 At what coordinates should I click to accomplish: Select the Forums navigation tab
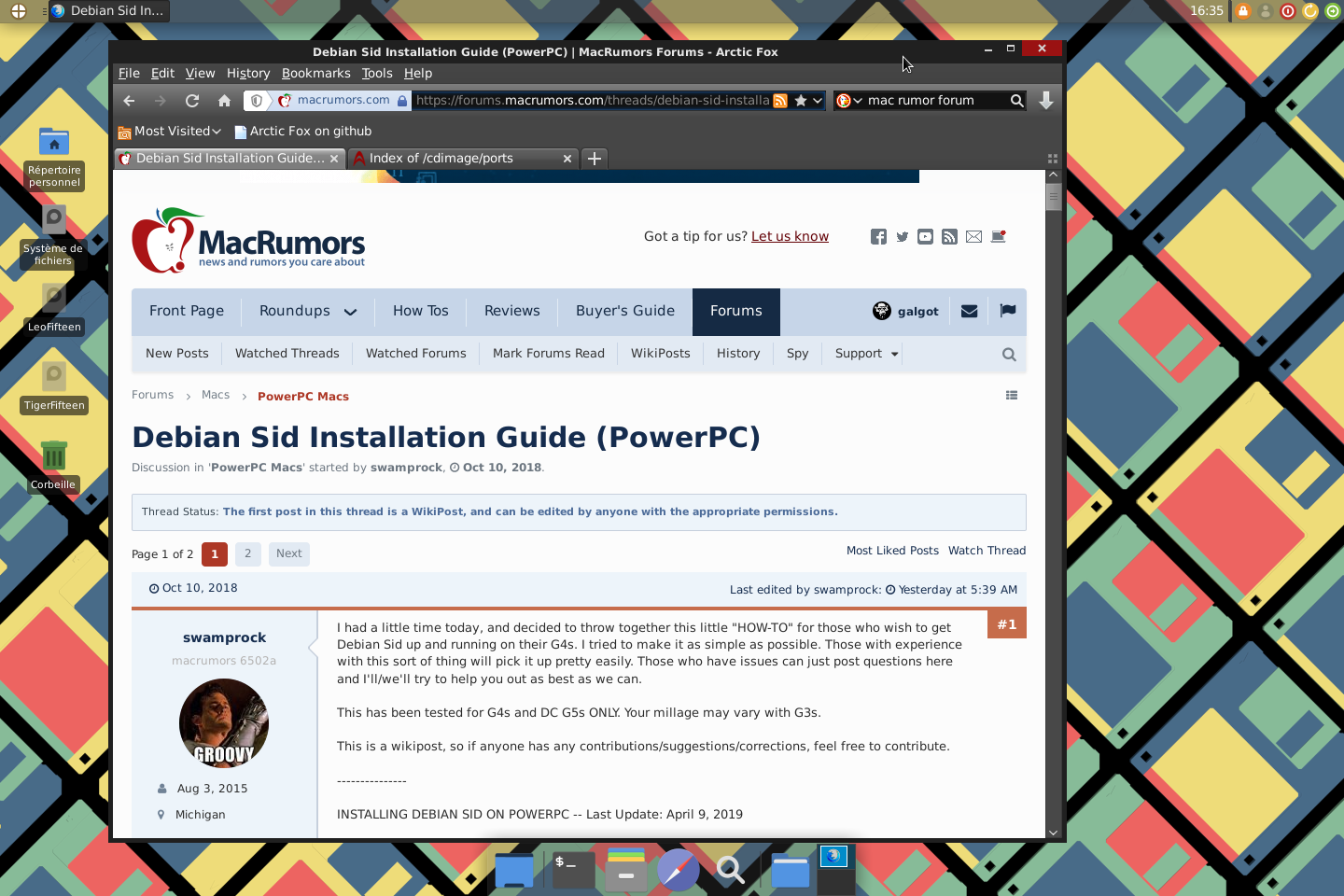tap(736, 312)
